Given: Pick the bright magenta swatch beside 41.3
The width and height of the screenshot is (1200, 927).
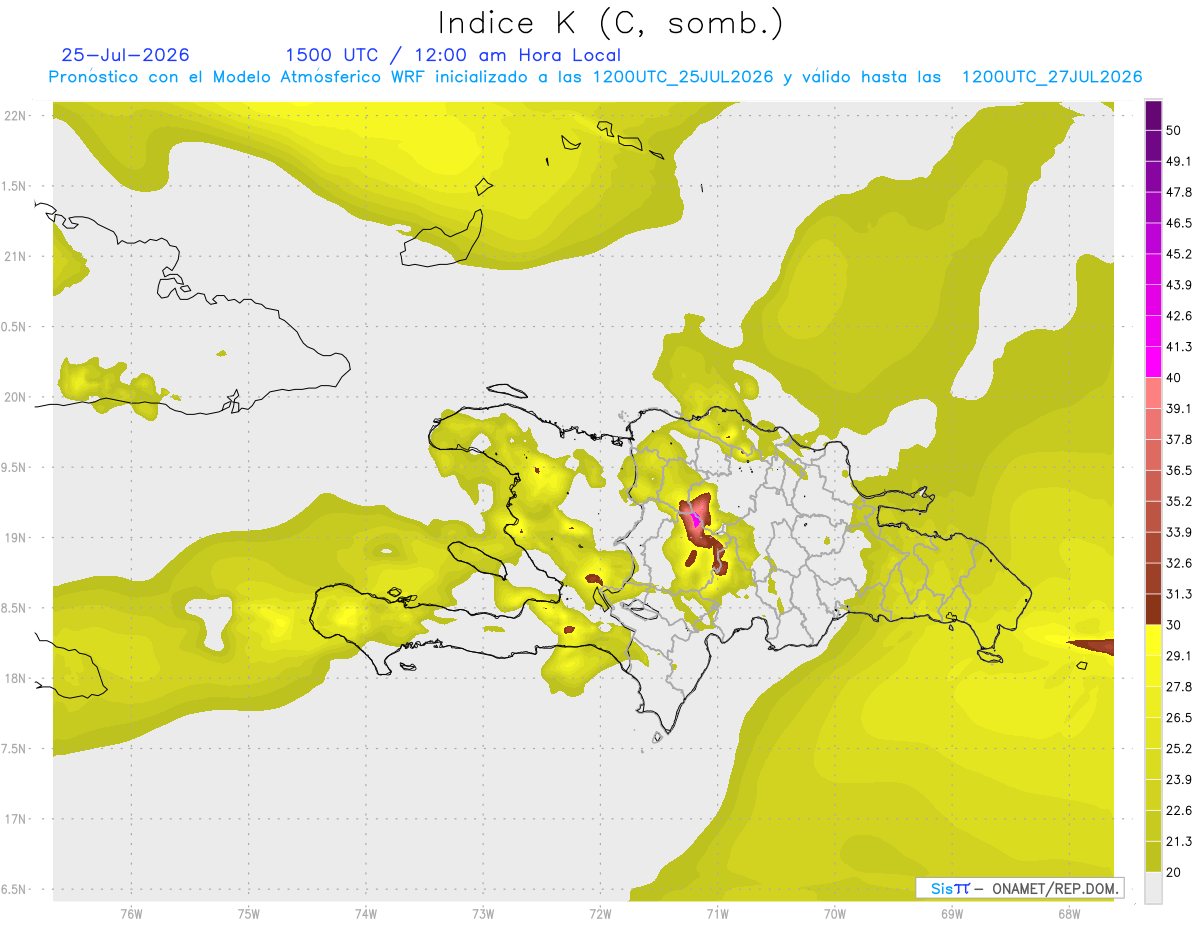Looking at the screenshot, I should click(1153, 362).
